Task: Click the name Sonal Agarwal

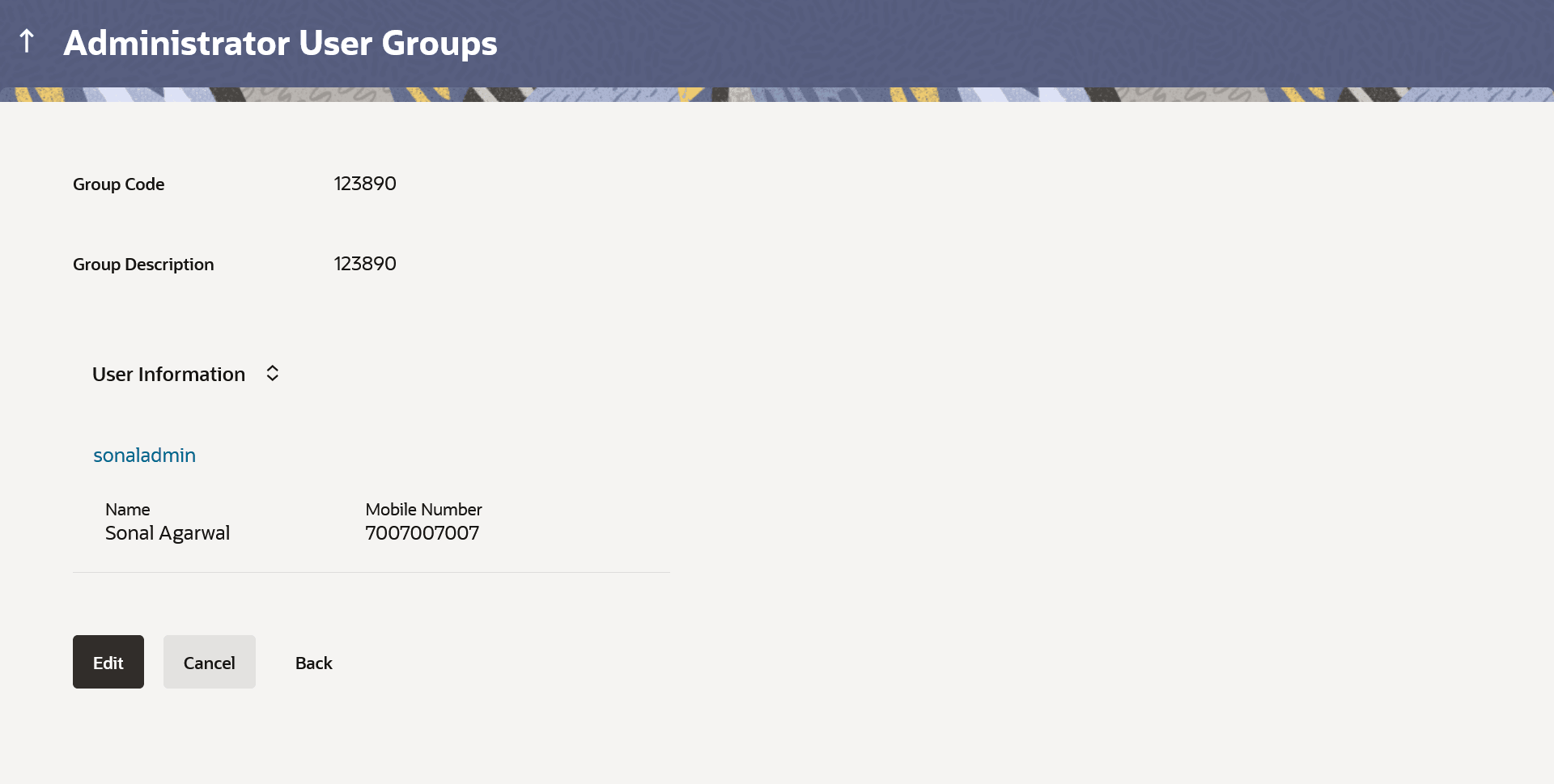Action: click(x=168, y=533)
